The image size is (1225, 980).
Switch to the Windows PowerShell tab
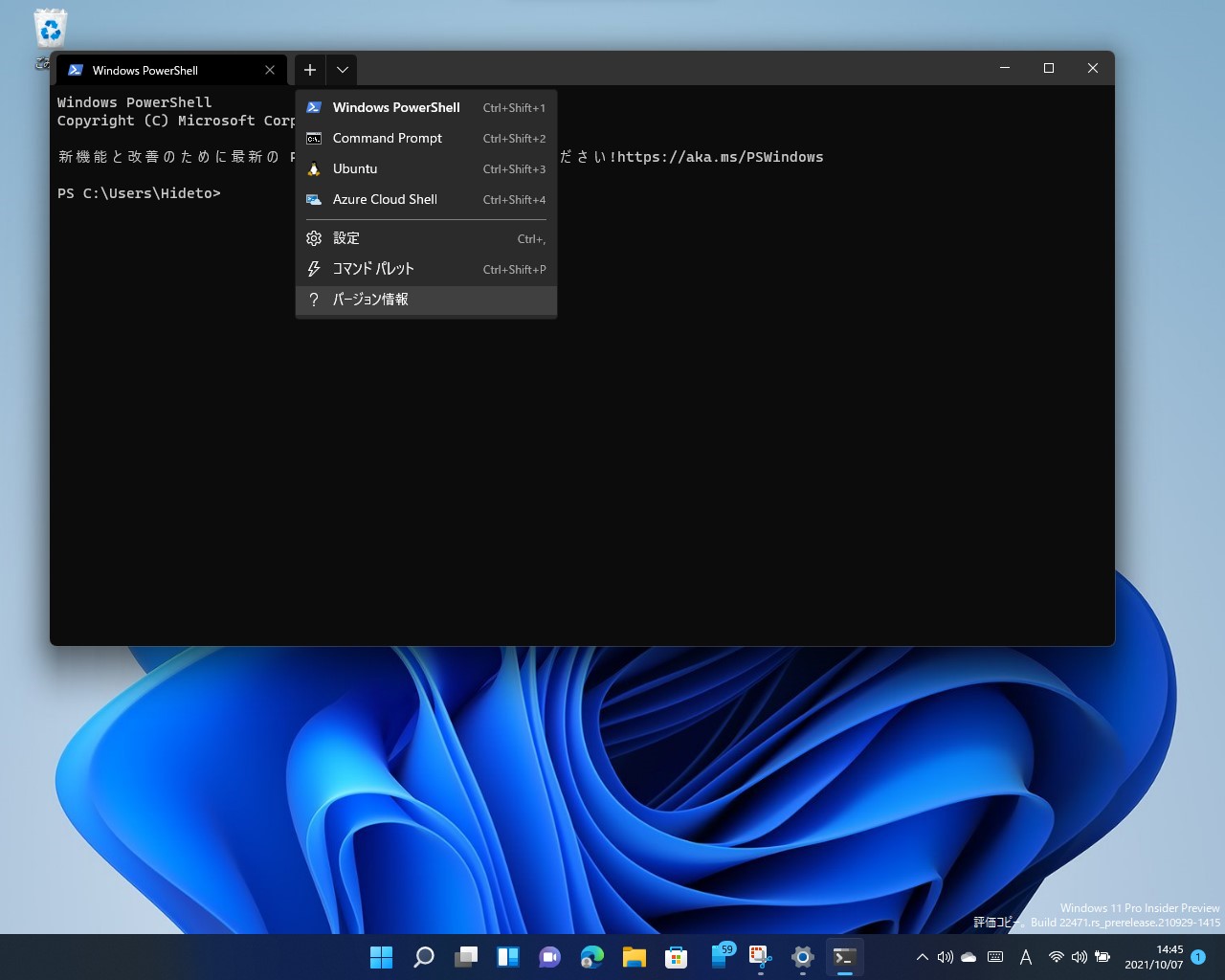pyautogui.click(x=144, y=70)
